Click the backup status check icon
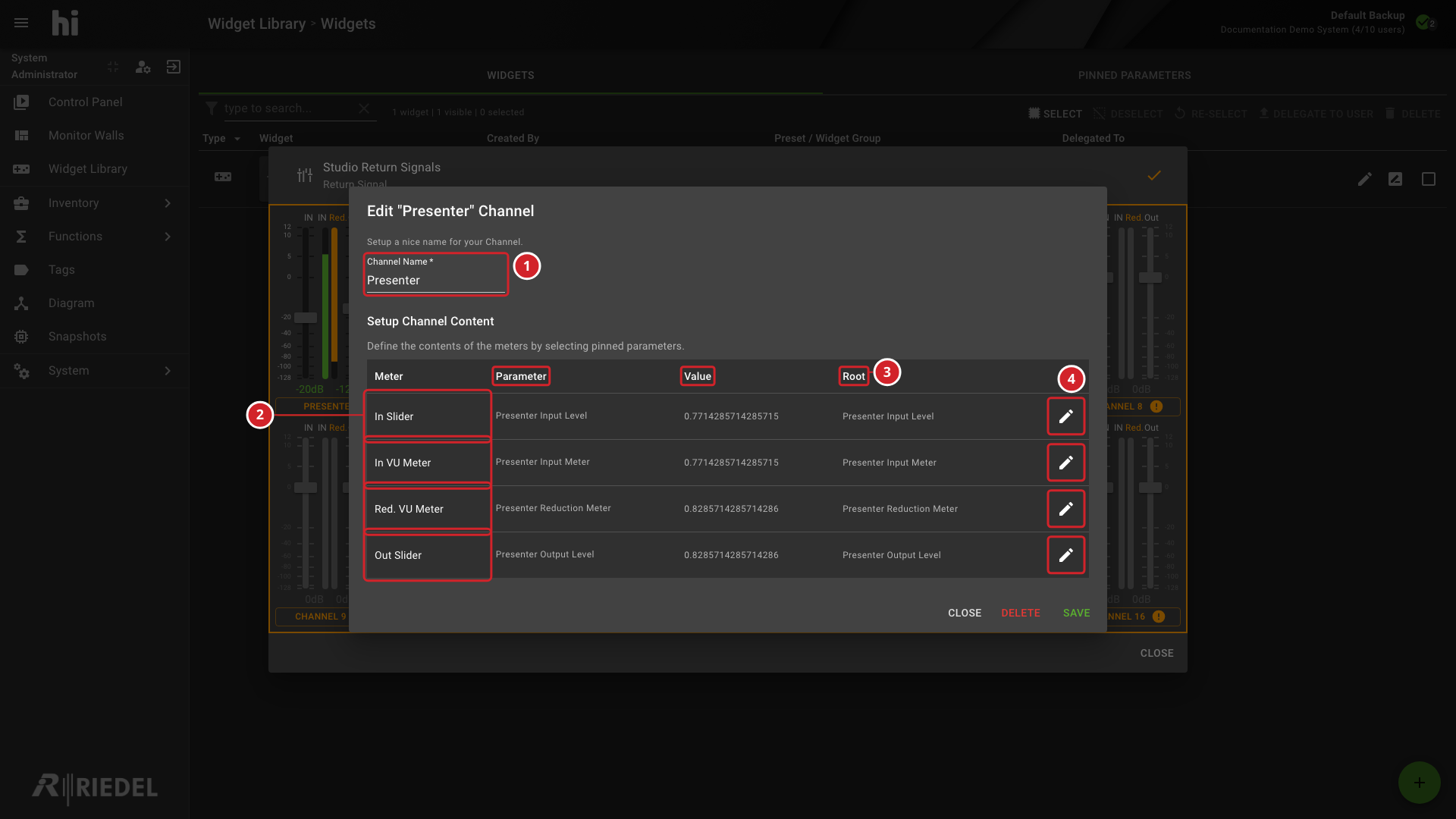 coord(1423,22)
